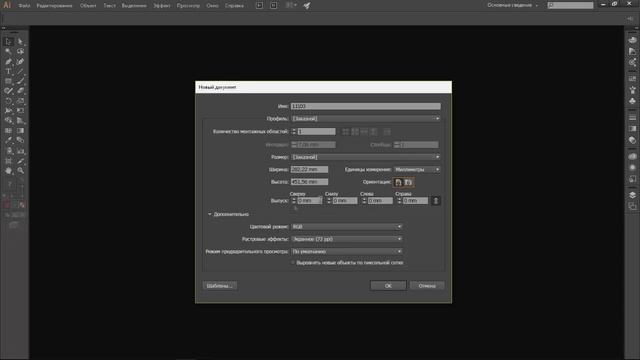Open the Размер dropdown
640x360 pixels.
366,157
